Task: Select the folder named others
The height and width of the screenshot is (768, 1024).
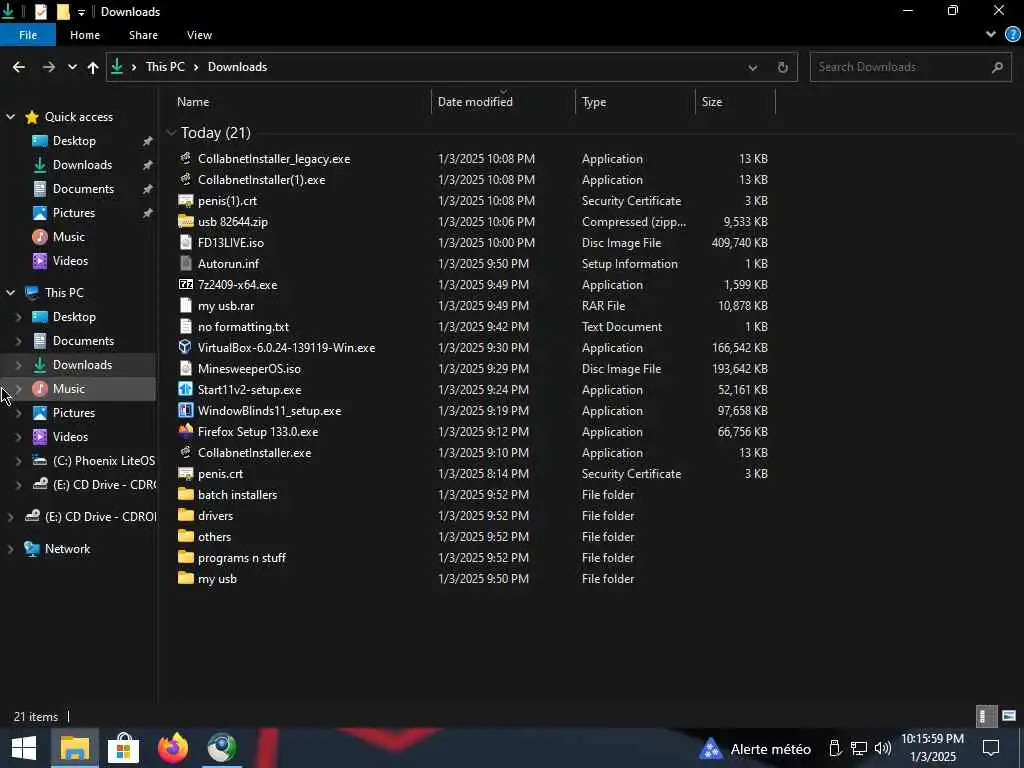Action: pyautogui.click(x=214, y=537)
